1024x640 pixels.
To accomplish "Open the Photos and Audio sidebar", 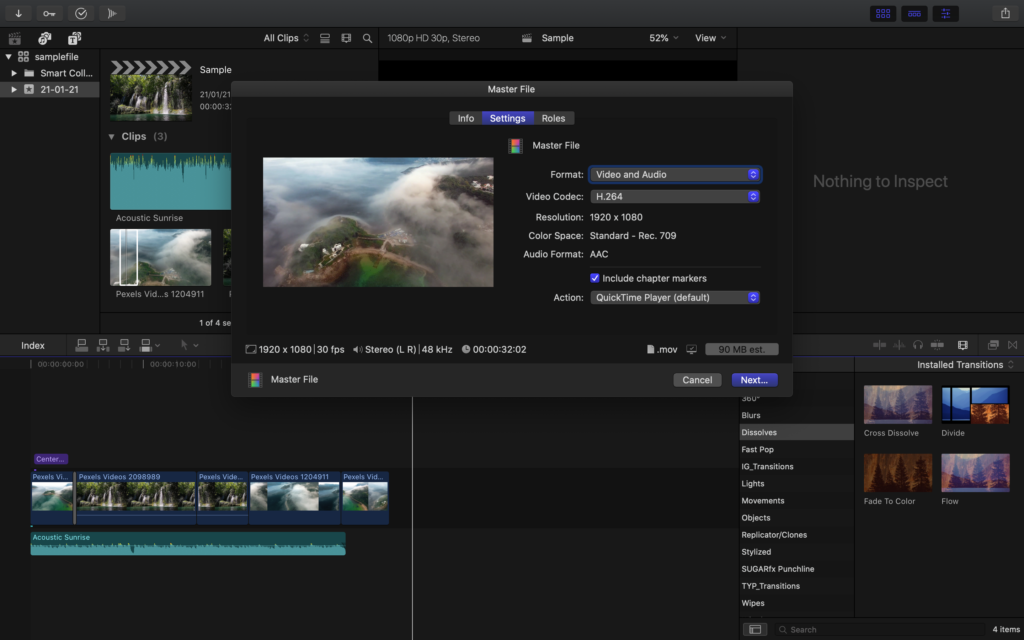I will [x=44, y=37].
